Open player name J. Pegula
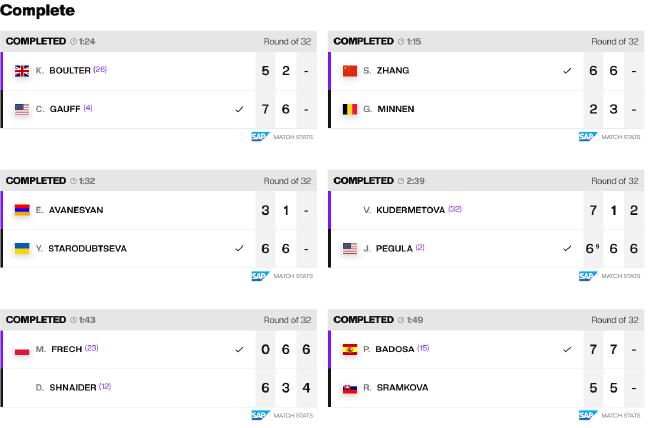Screen dimensions: 650x428 [x=388, y=249]
